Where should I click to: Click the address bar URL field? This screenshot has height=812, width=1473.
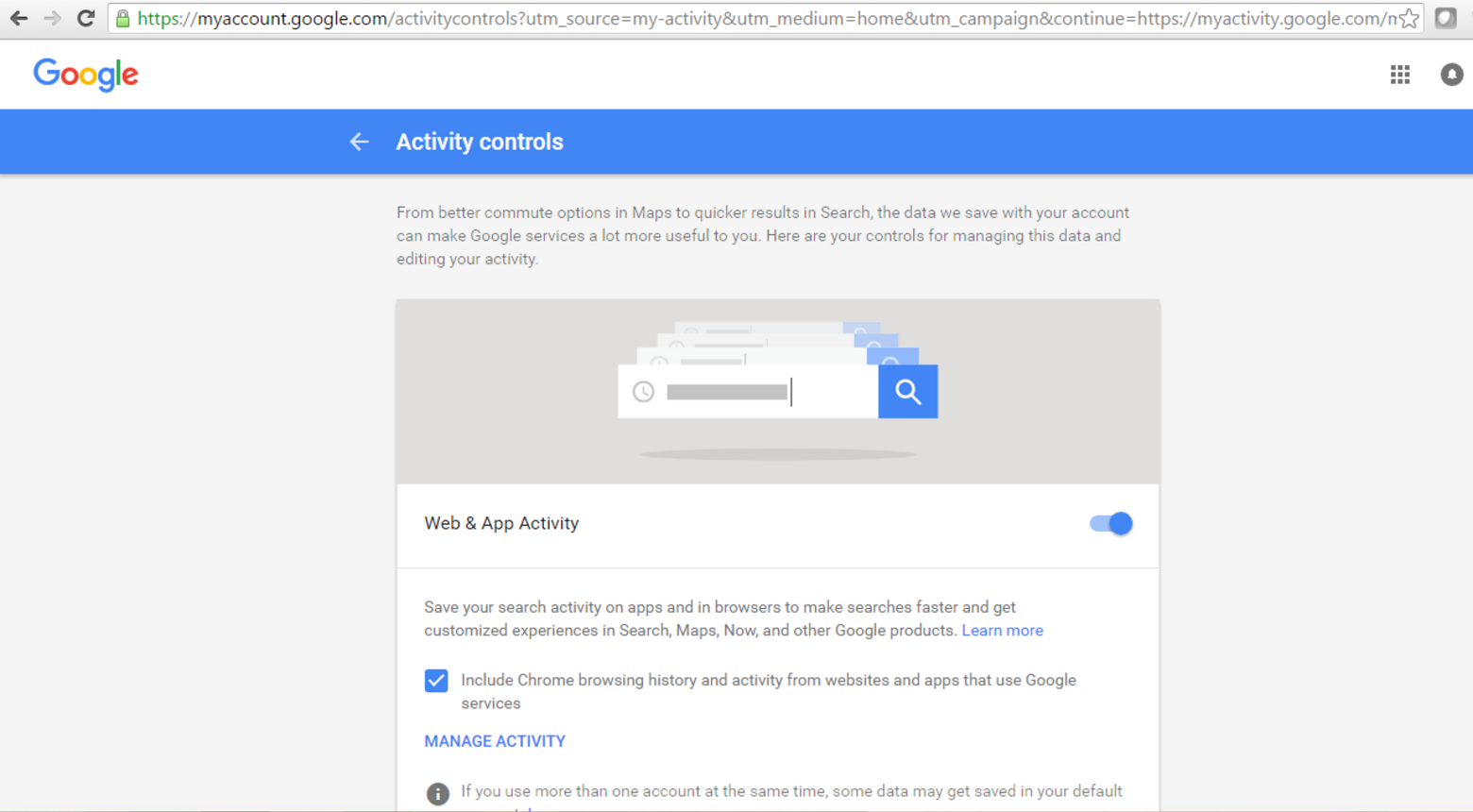755,19
